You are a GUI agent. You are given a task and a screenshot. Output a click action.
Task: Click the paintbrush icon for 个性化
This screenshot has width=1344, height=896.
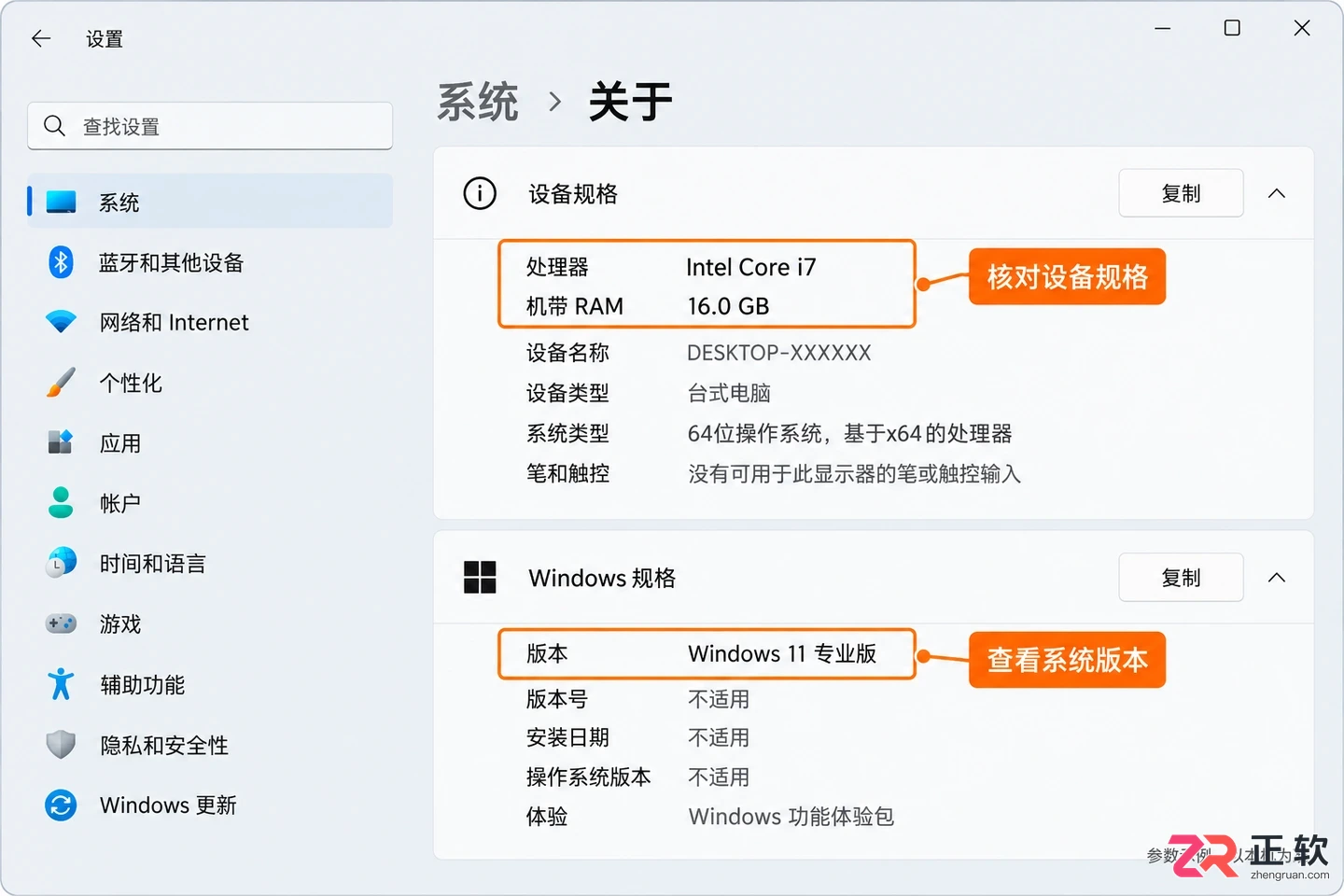coord(62,383)
